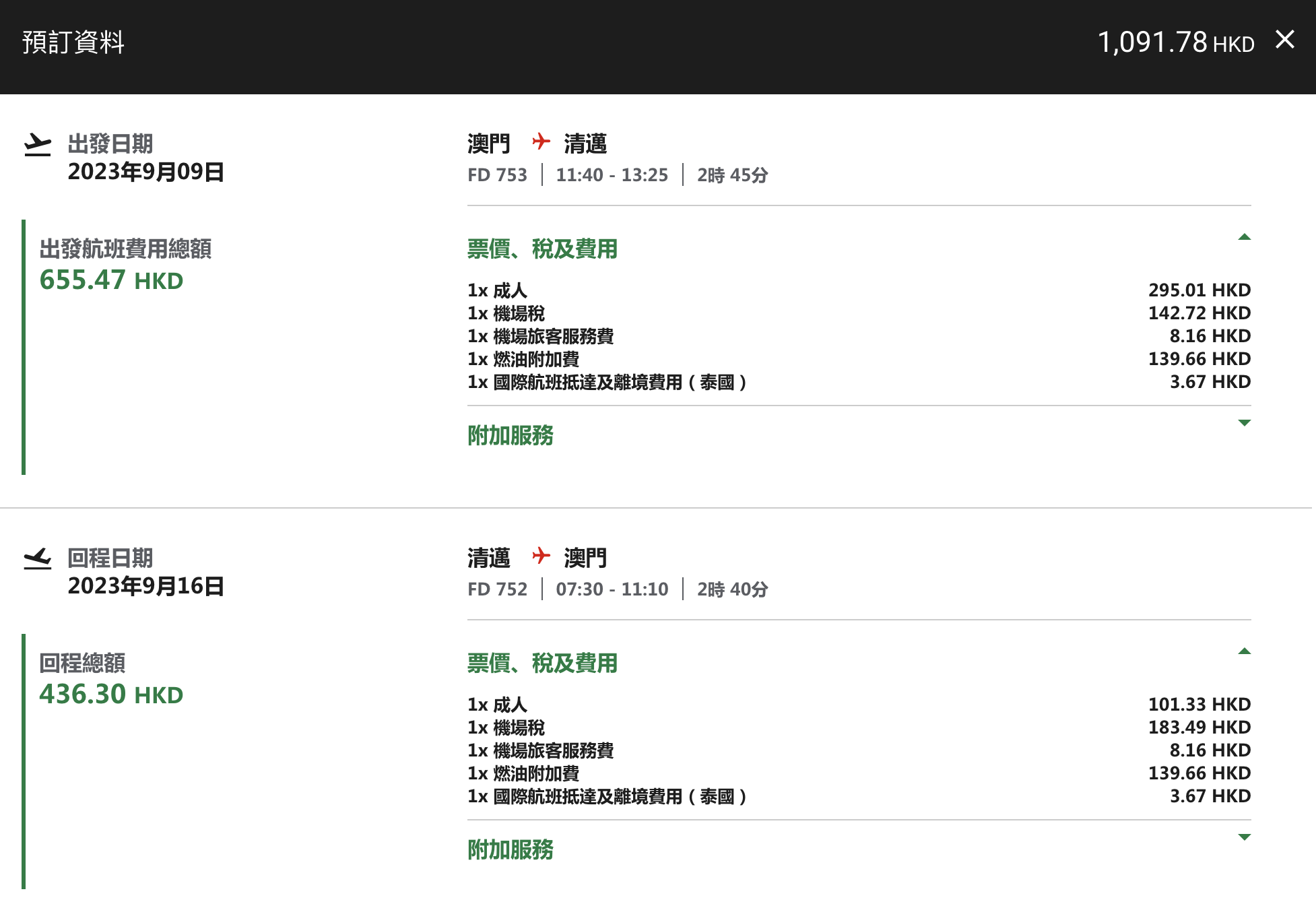This screenshot has width=1316, height=904.
Task: Collapse return fare, taxes and fees section
Action: (1244, 651)
